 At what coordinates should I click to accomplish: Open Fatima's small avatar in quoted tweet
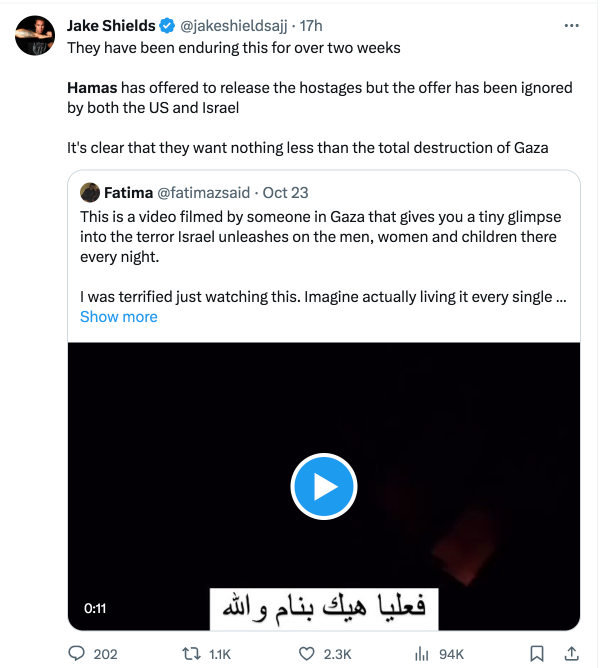(89, 192)
